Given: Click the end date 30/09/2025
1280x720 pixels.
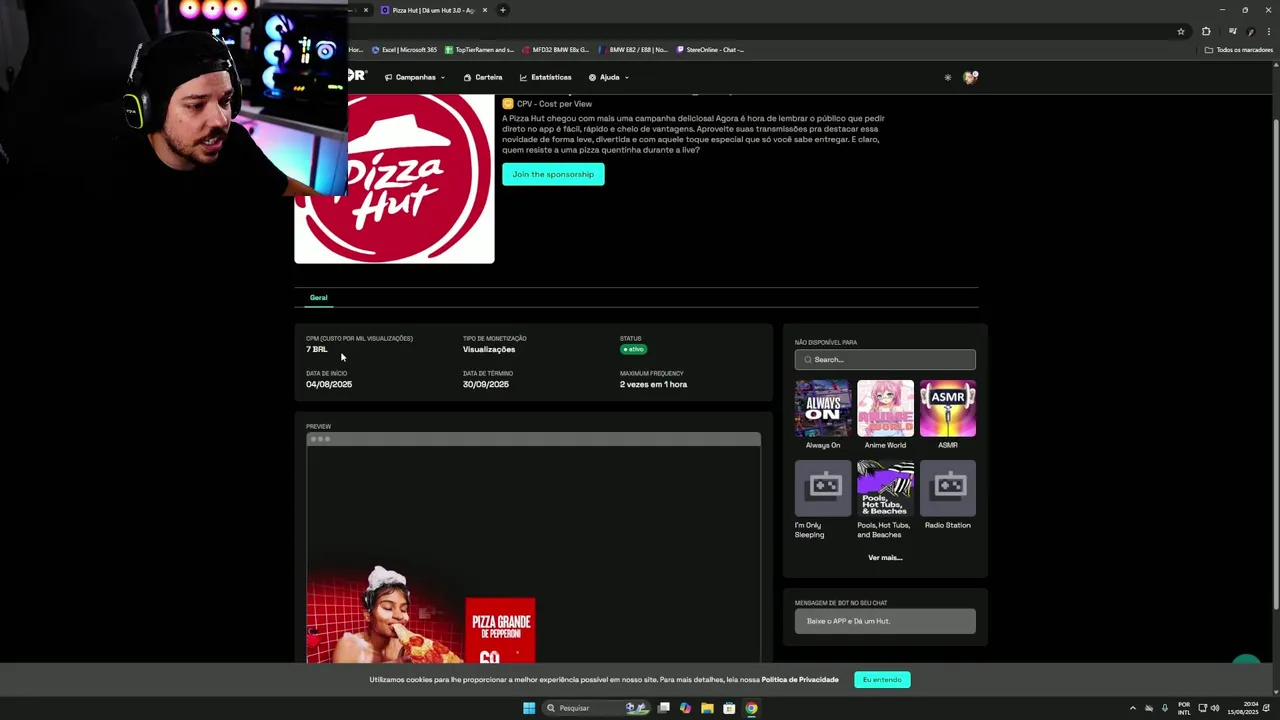Looking at the screenshot, I should (x=486, y=384).
